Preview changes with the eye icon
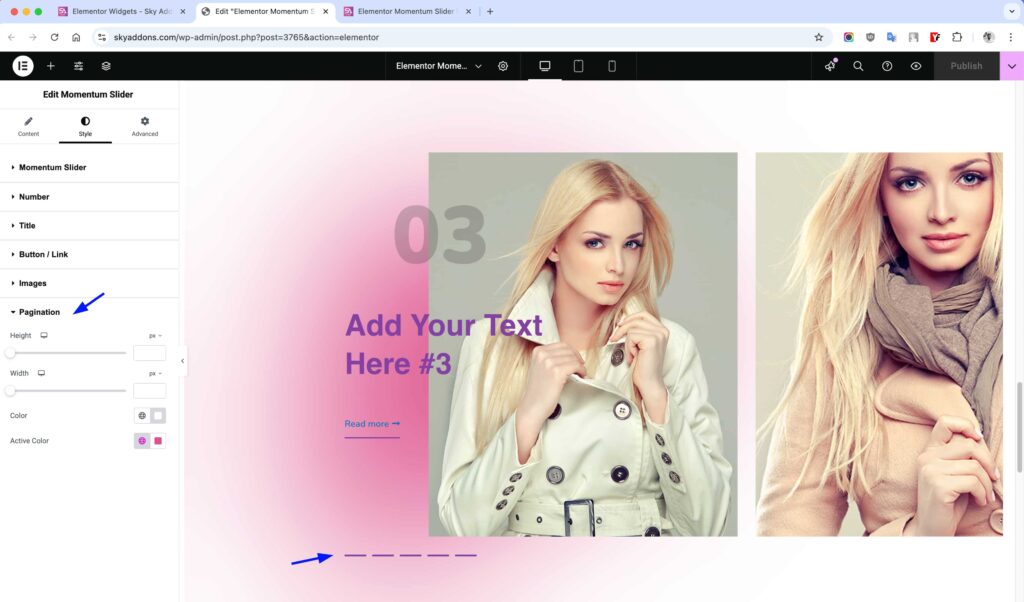This screenshot has width=1024, height=602. click(x=916, y=66)
